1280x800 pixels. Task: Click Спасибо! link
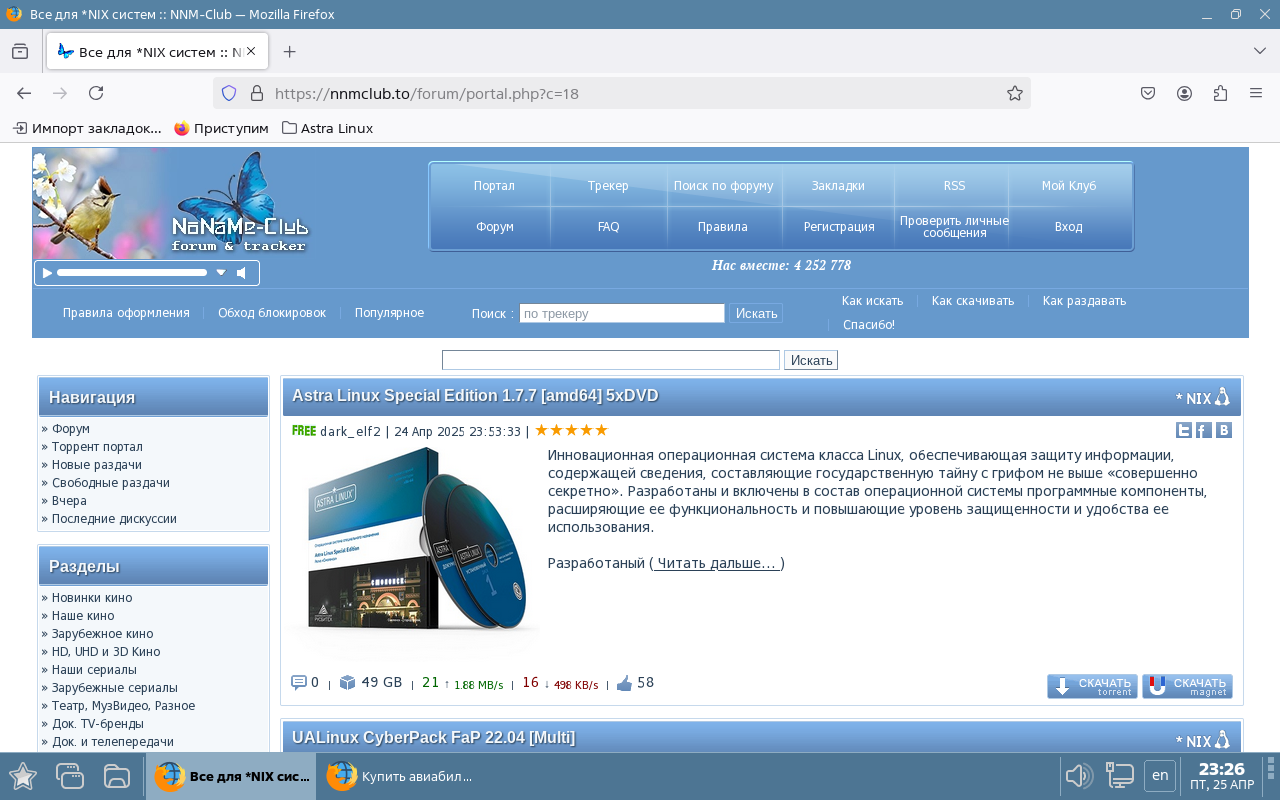(868, 325)
